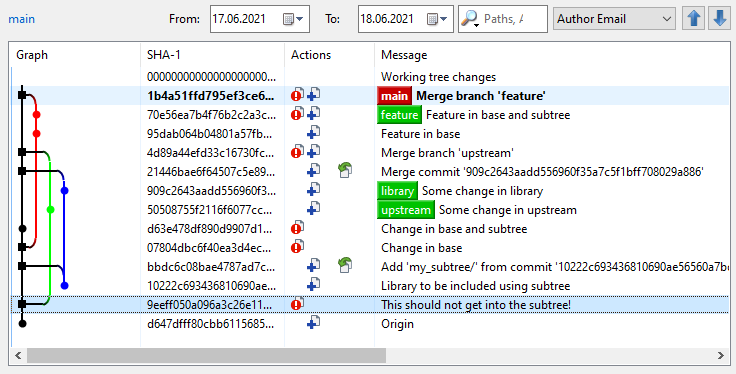The width and height of the screenshot is (736, 374).
Task: Open the Author Email combo box
Action: click(614, 19)
